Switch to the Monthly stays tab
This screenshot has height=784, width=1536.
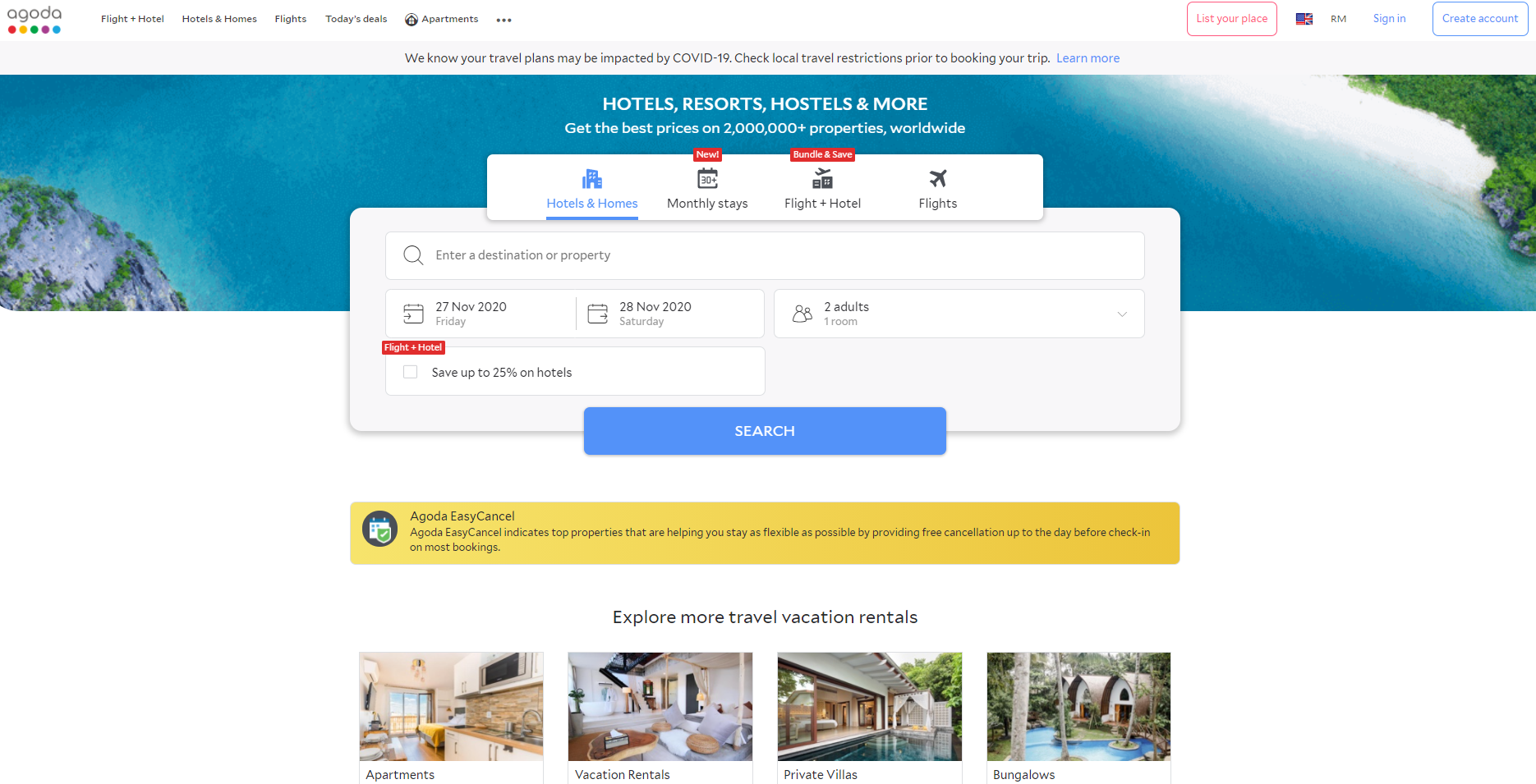pos(707,203)
